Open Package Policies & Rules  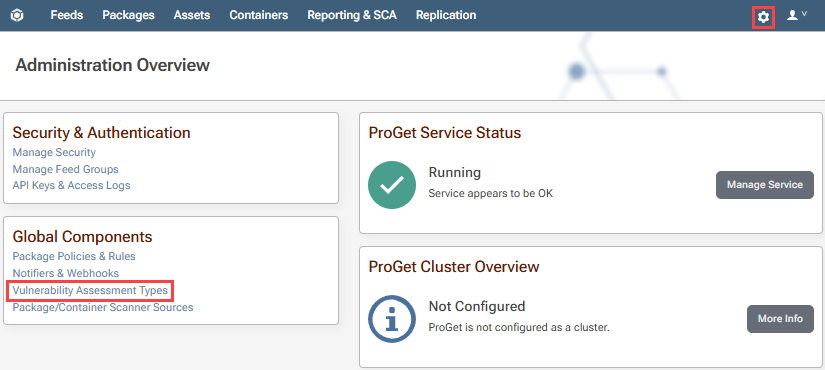[74, 256]
